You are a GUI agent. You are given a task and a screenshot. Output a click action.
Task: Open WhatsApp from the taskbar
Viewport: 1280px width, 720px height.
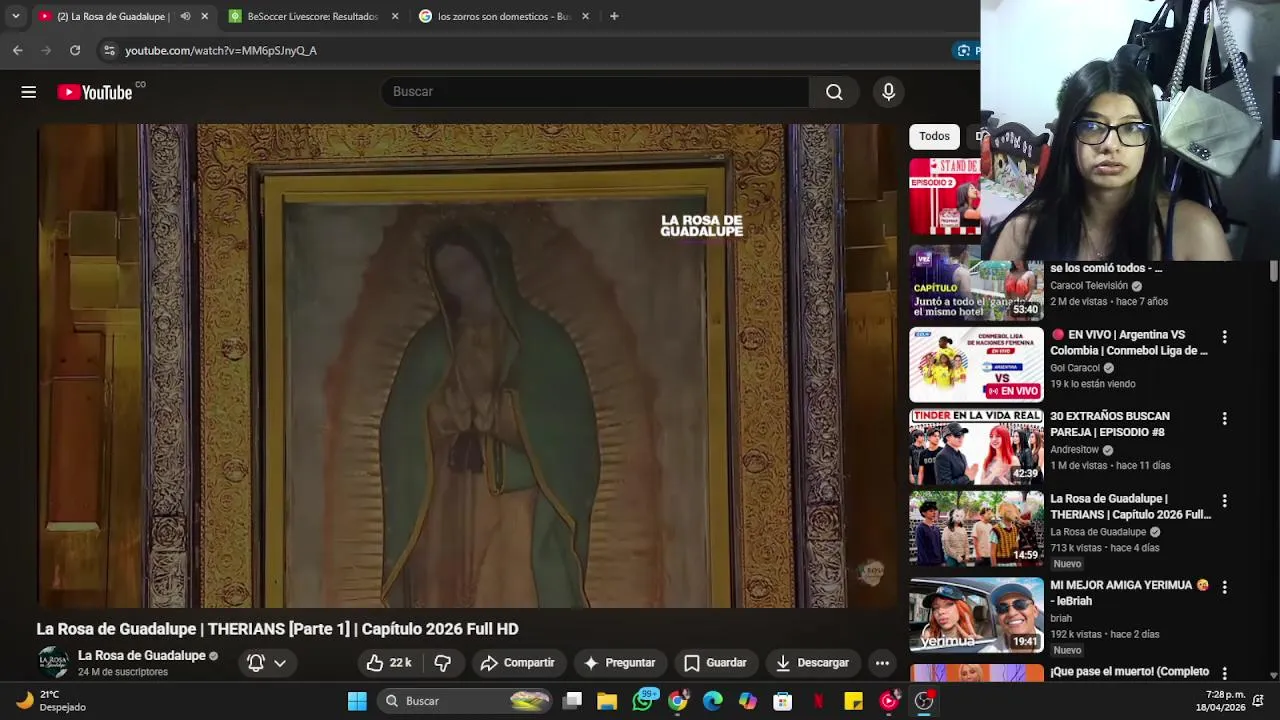643,701
